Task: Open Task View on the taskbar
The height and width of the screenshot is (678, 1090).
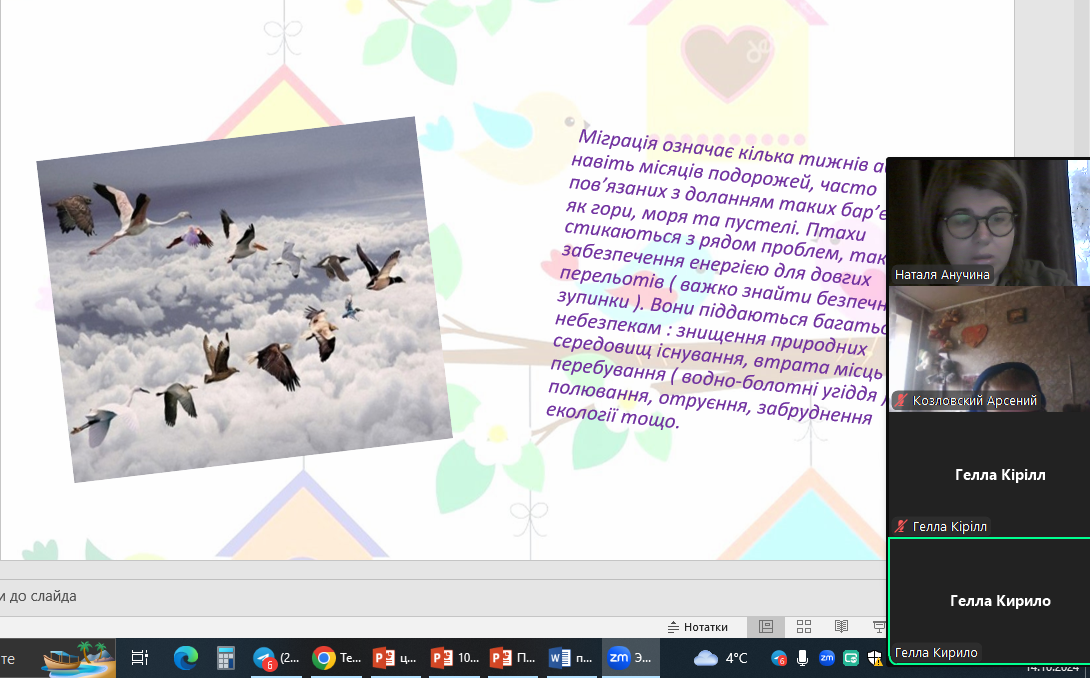Action: [140, 657]
